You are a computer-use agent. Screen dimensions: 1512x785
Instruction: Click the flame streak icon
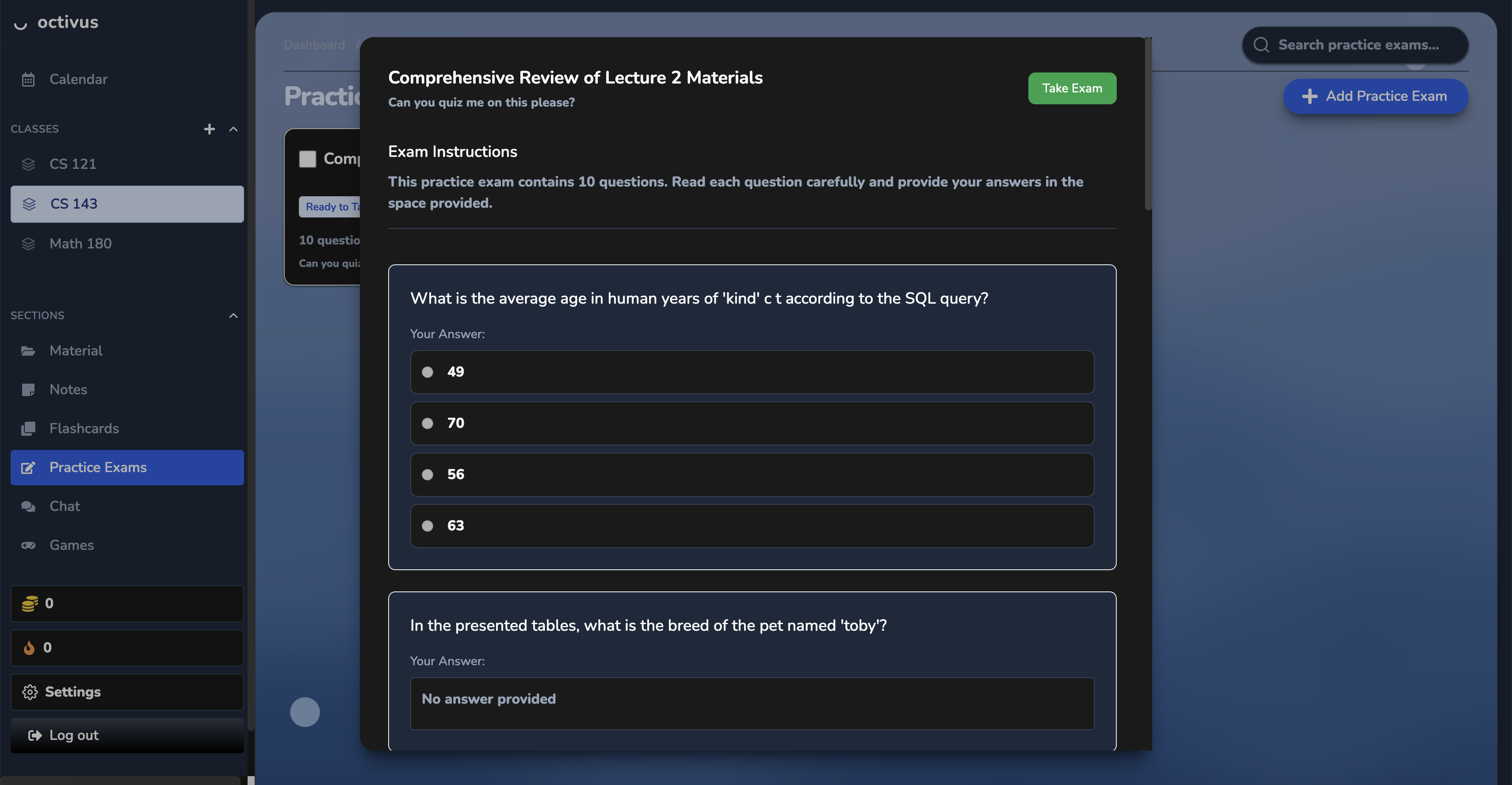[29, 648]
